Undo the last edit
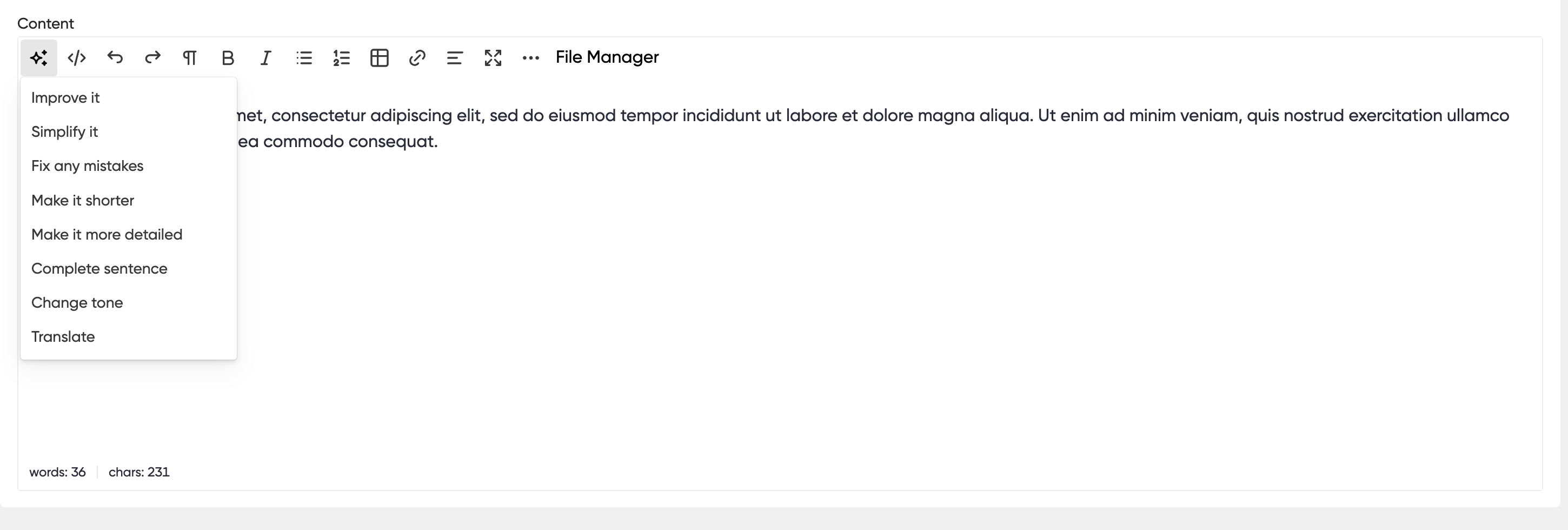Image resolution: width=1568 pixels, height=530 pixels. [x=115, y=58]
